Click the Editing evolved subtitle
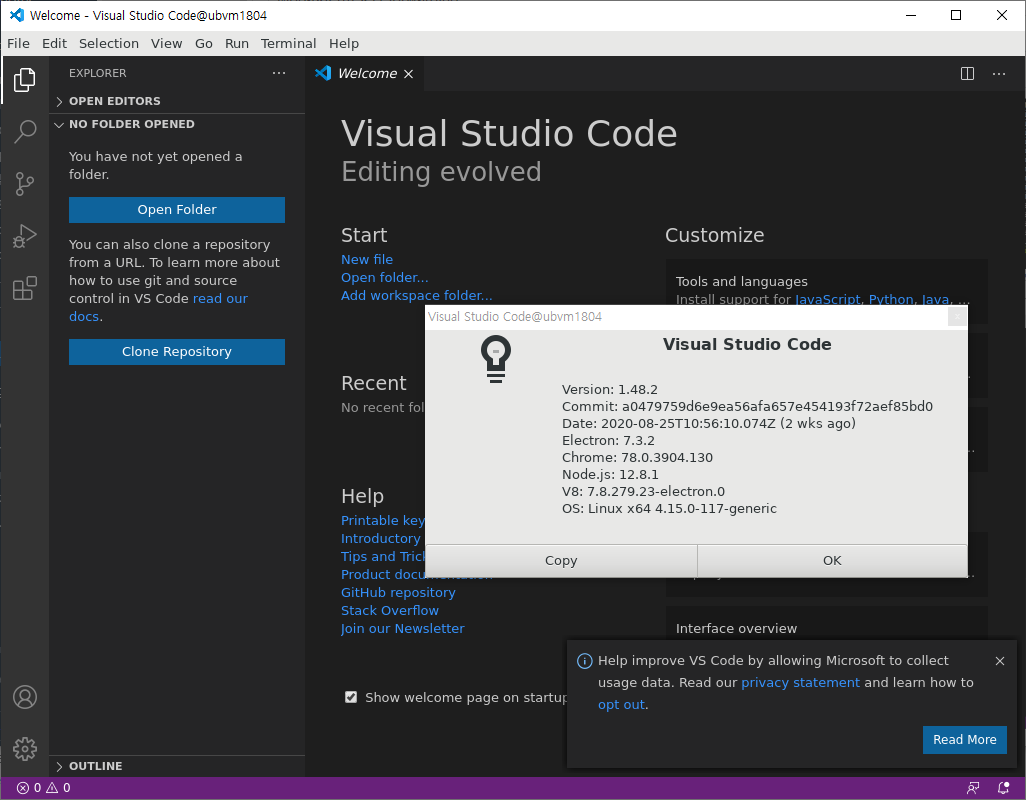The image size is (1026, 800). click(442, 172)
